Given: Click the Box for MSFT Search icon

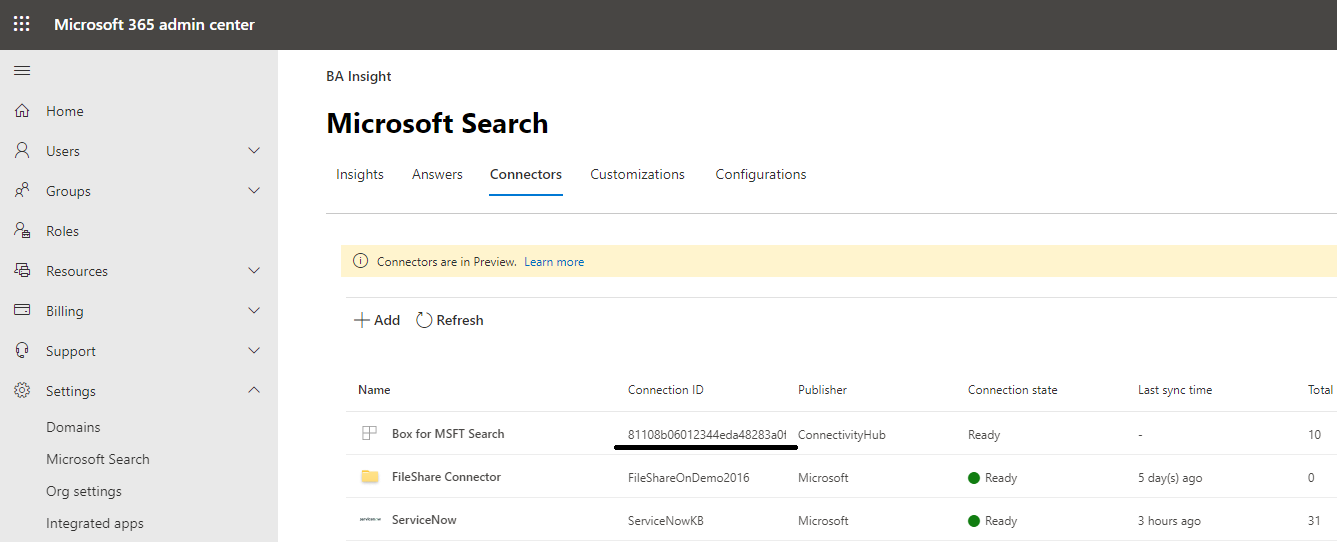Looking at the screenshot, I should (369, 434).
